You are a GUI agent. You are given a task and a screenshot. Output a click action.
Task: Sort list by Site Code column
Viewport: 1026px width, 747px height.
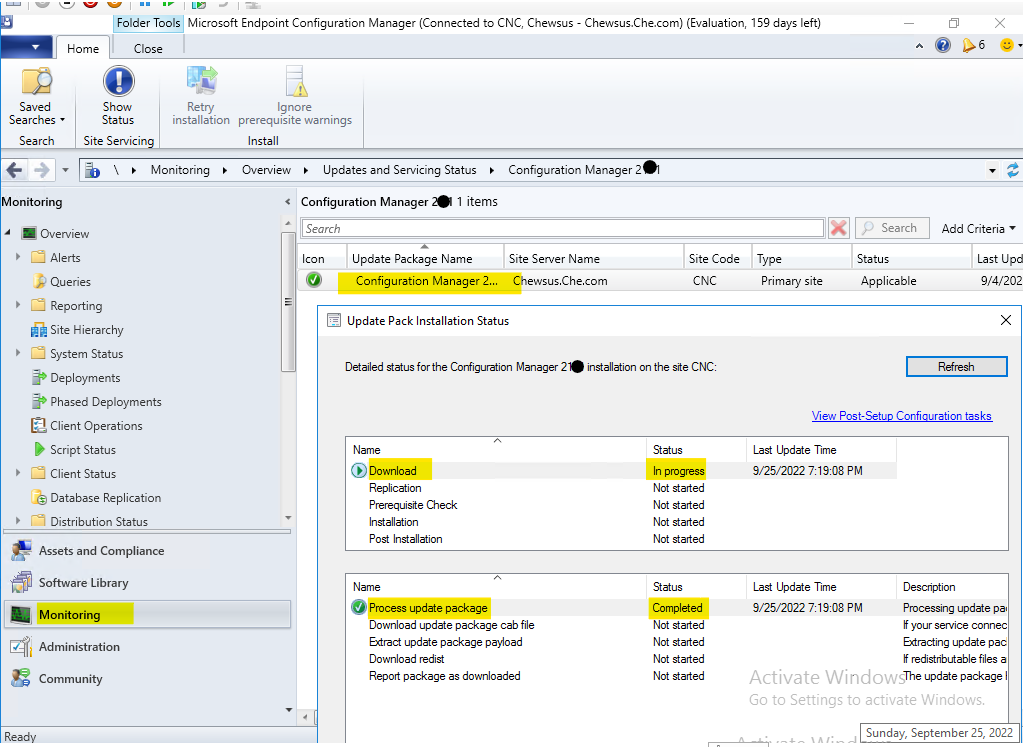716,258
